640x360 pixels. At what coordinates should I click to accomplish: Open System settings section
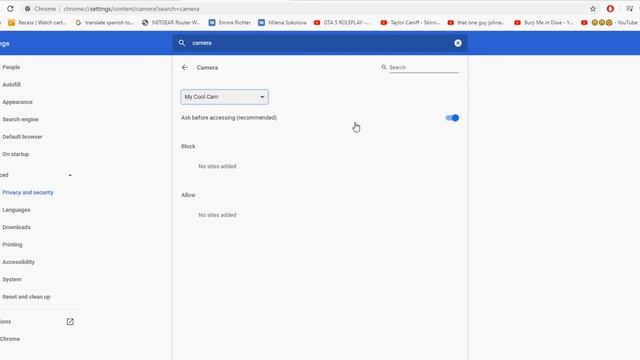[x=11, y=280]
